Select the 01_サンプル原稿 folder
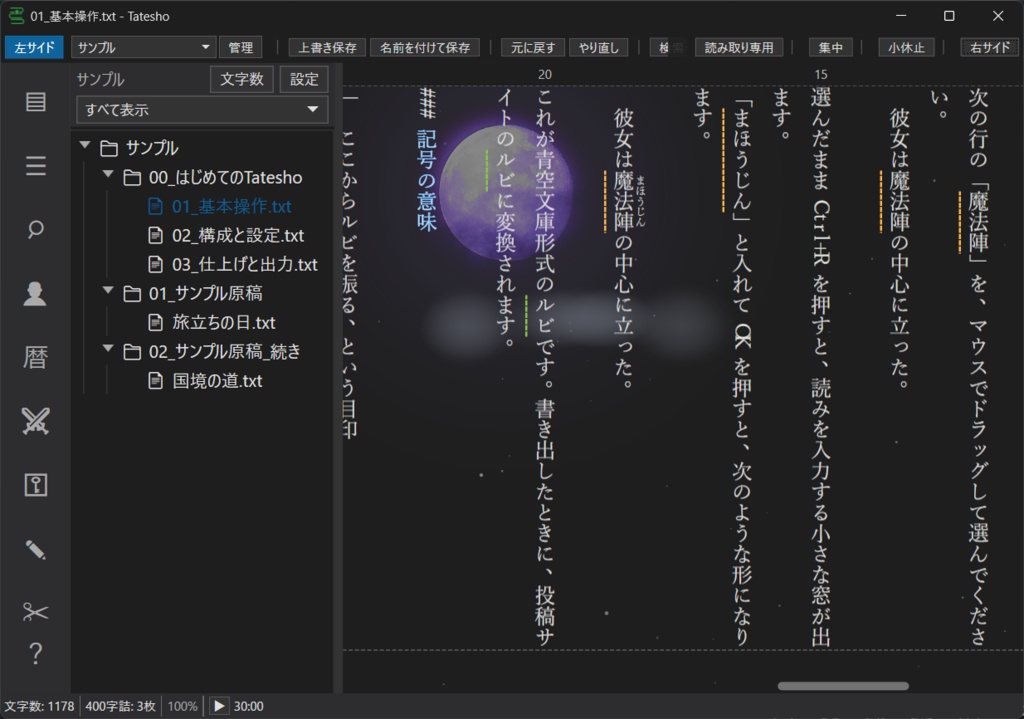 click(x=205, y=293)
